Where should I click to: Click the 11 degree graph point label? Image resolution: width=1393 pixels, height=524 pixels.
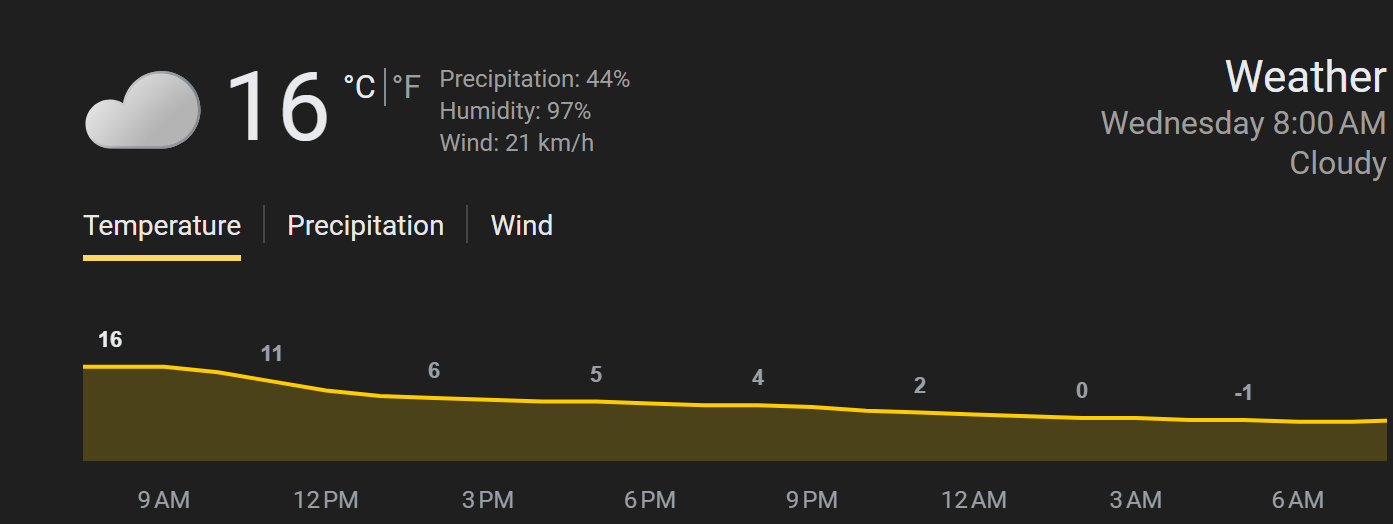272,353
